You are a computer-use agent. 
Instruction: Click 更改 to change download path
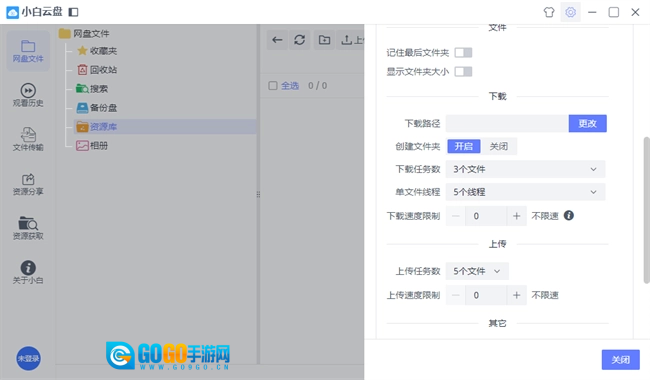587,123
